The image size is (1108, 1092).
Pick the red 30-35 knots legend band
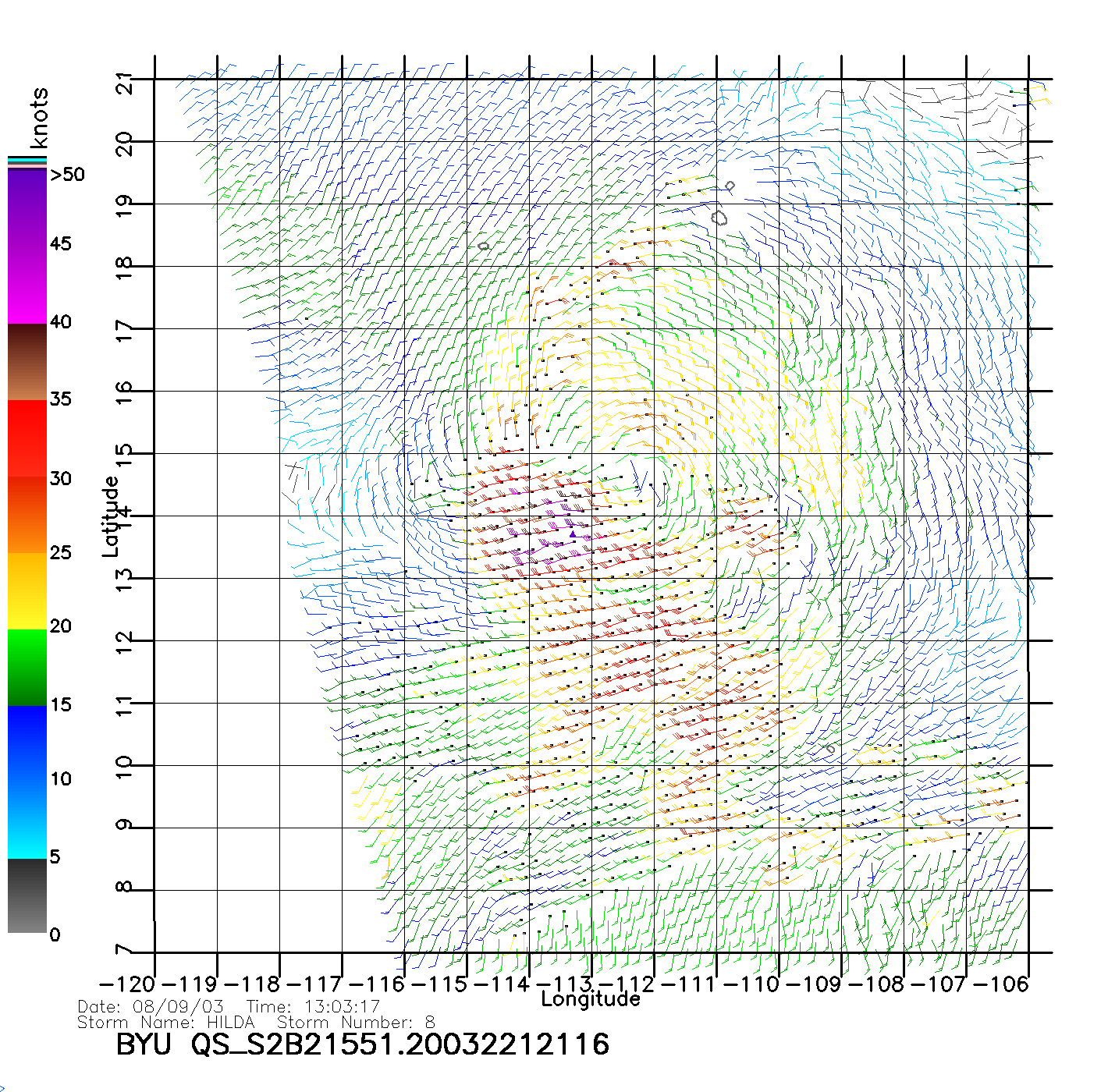(x=27, y=437)
